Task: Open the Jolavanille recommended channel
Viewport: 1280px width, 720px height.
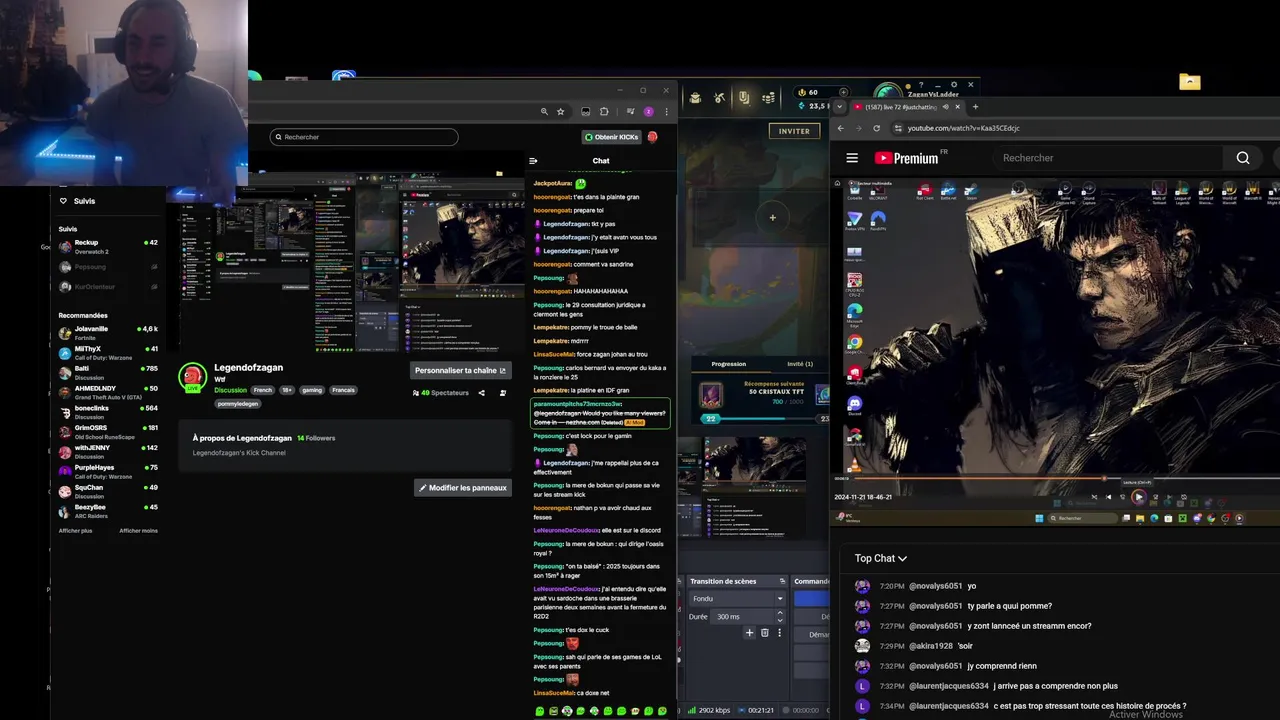Action: (x=108, y=332)
